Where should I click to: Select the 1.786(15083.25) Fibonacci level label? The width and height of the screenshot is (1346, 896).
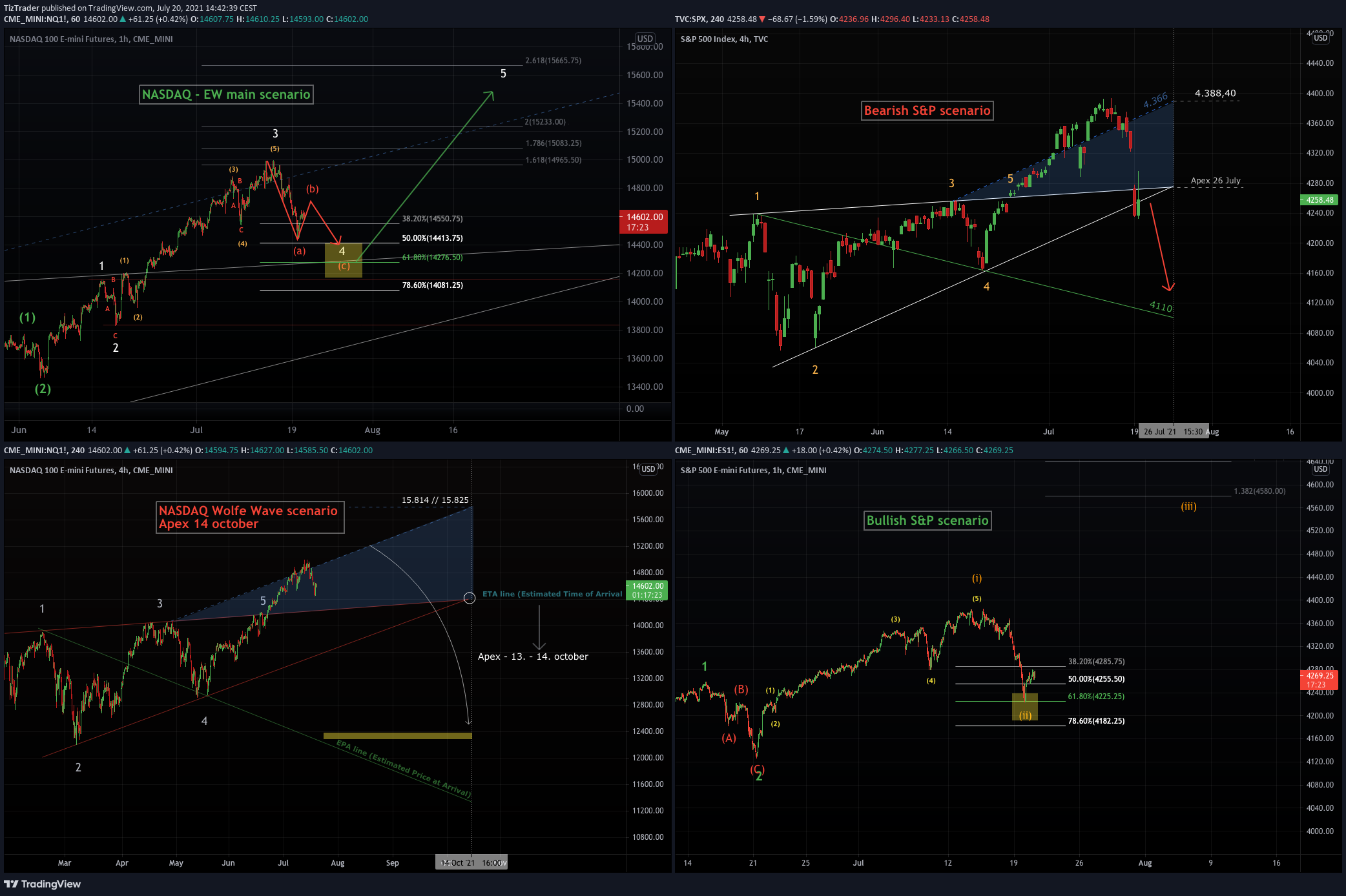[x=554, y=143]
